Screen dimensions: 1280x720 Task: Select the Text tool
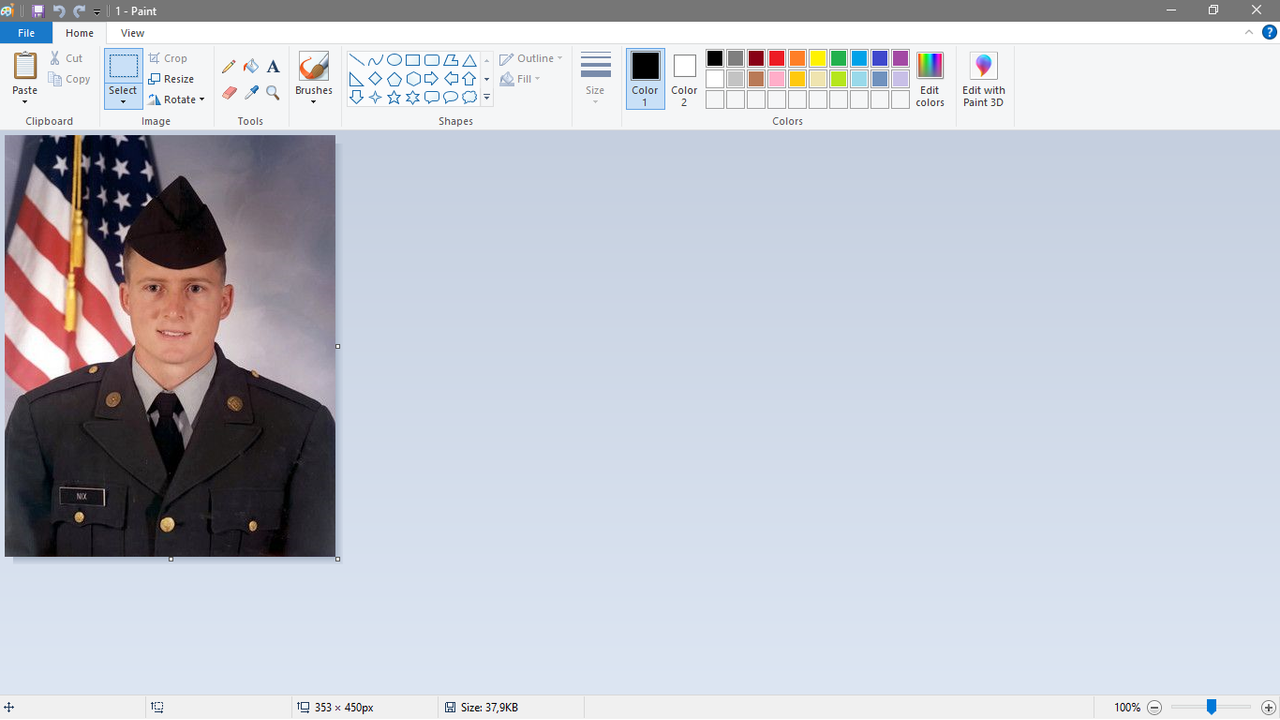point(273,67)
